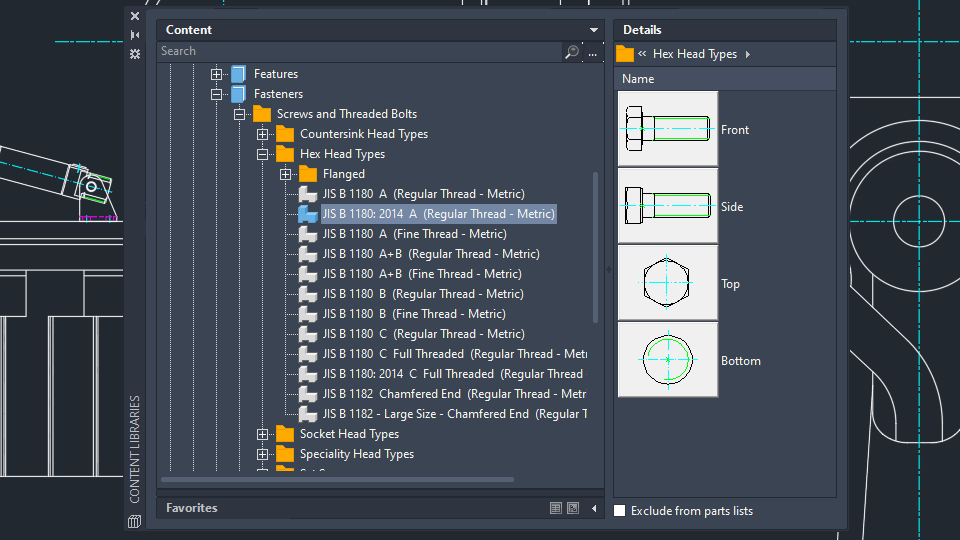
Task: Click the horizontal scrollbar in Content tree
Action: [x=337, y=479]
